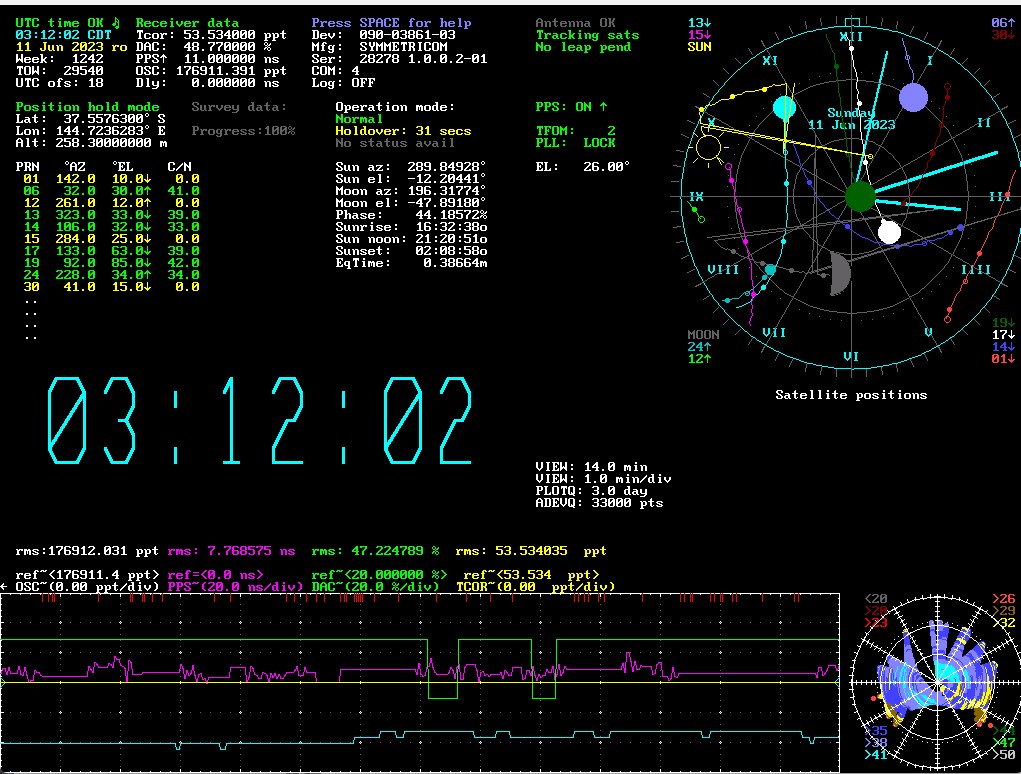Click the 'Normal' operation mode text
The height and width of the screenshot is (774, 1021).
pos(359,118)
